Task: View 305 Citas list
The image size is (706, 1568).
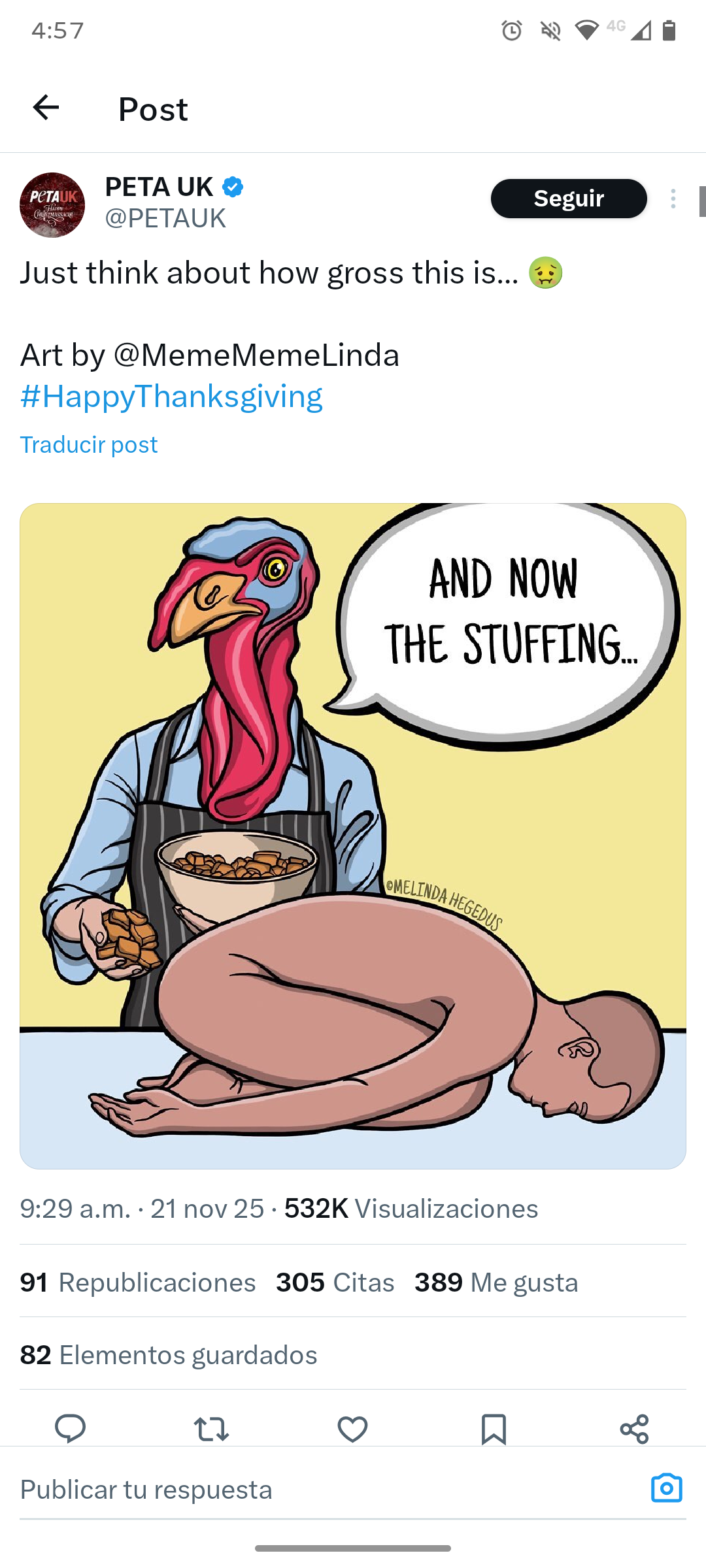Action: pyautogui.click(x=335, y=1282)
